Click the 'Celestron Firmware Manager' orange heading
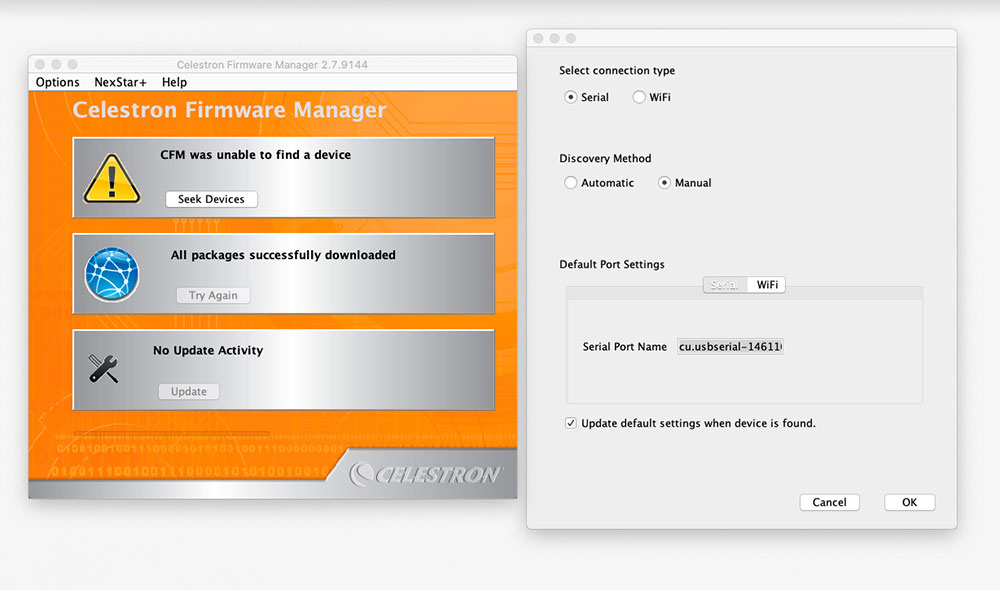The height and width of the screenshot is (590, 1000). point(230,110)
